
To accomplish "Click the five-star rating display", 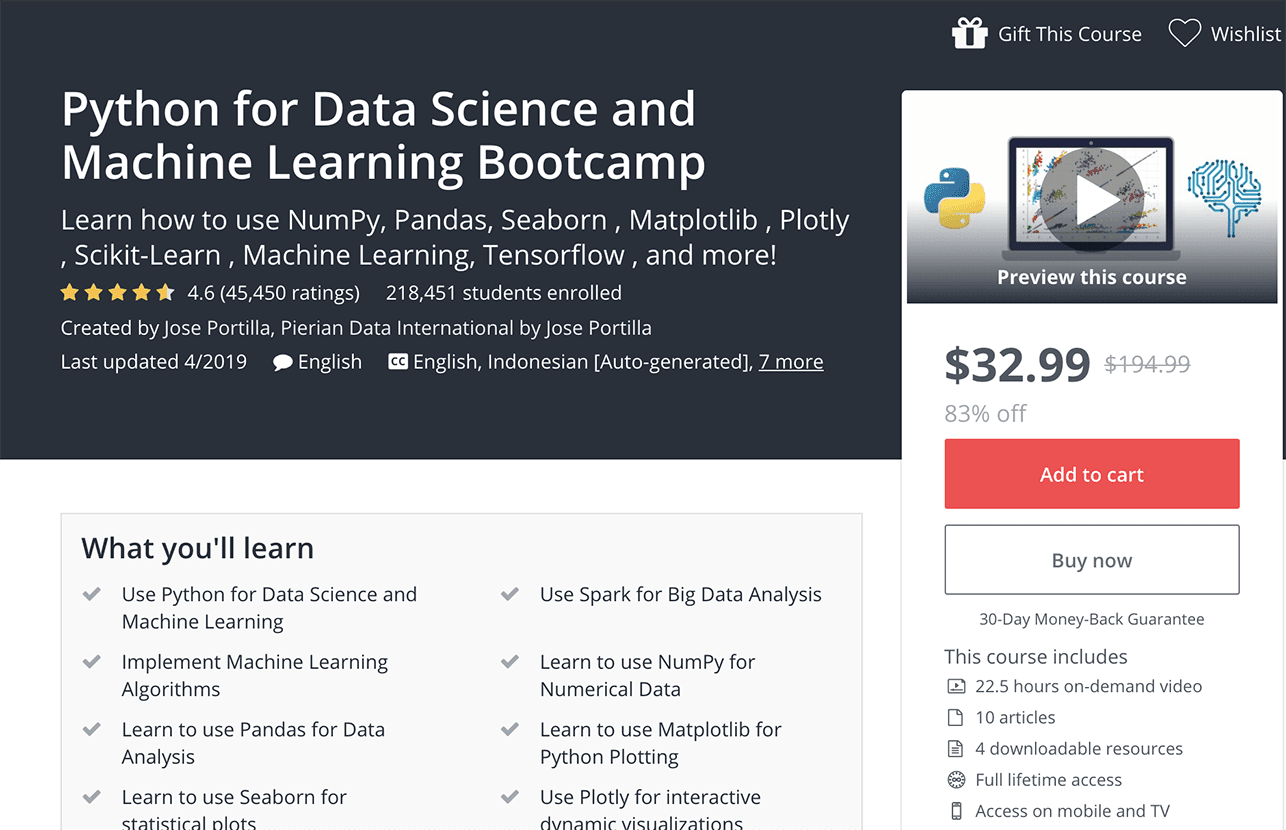I will pos(118,293).
